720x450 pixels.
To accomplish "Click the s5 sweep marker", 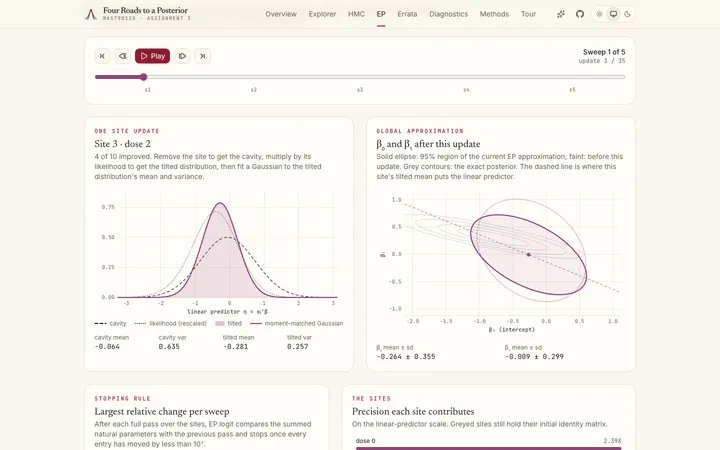I will click(x=572, y=90).
